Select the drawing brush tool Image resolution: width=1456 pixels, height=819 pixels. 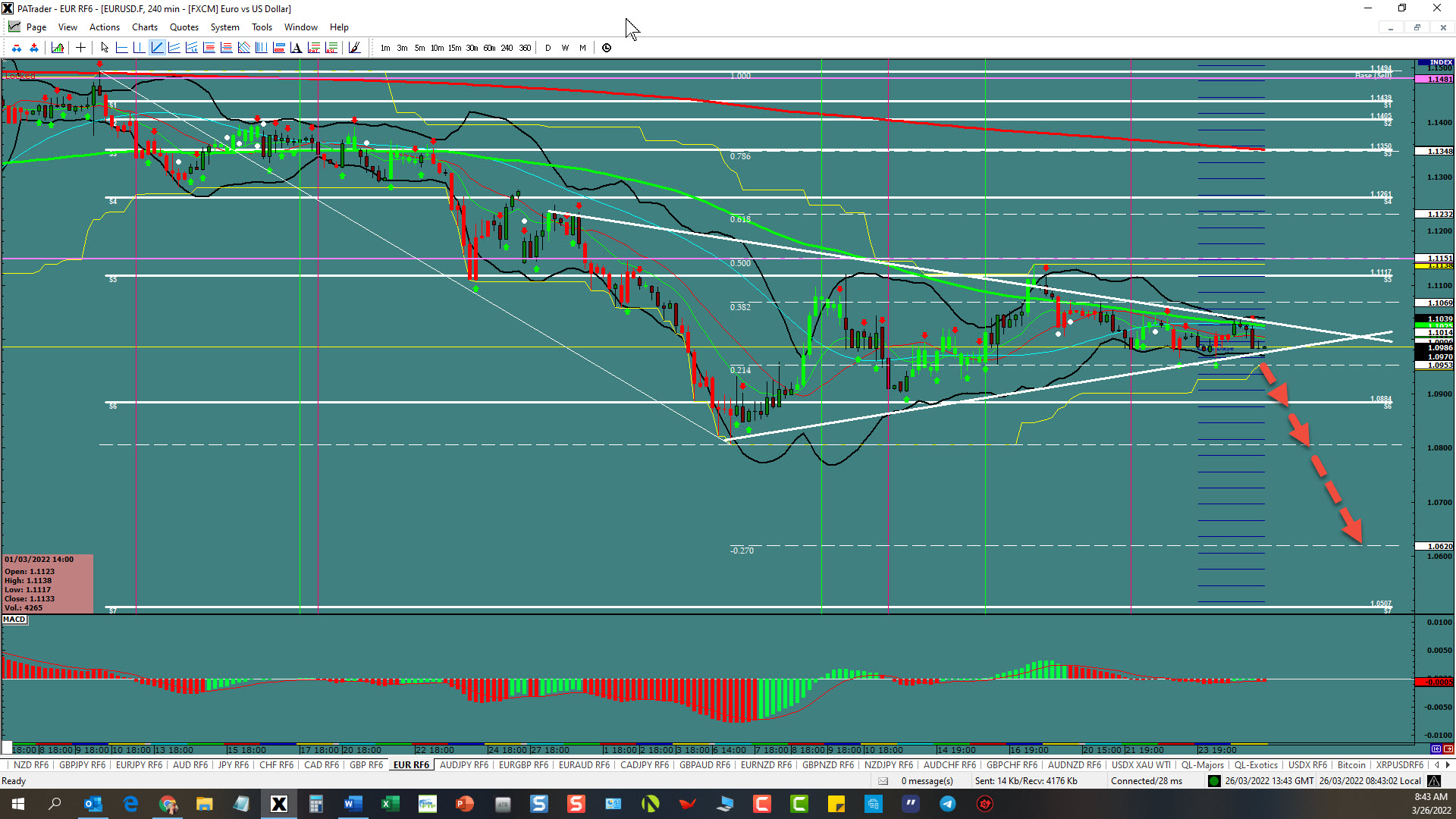[354, 48]
